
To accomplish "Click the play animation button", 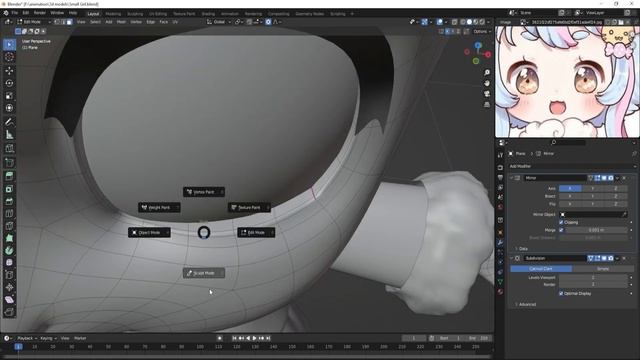I will [255, 338].
